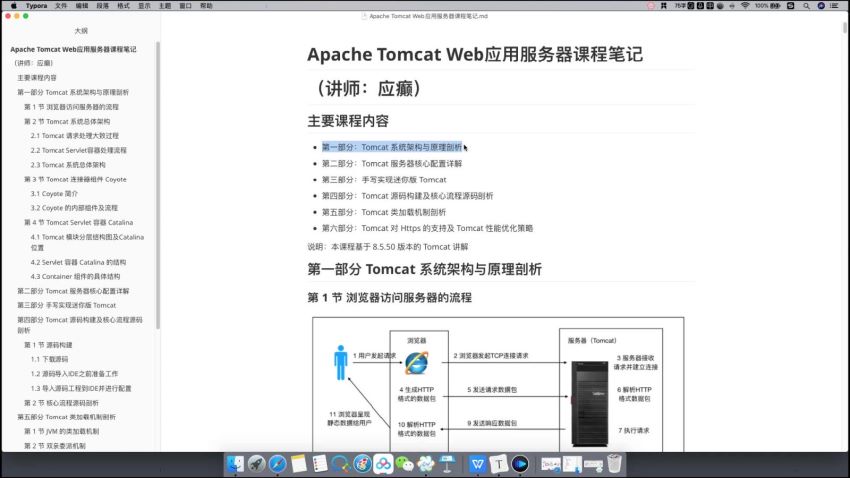Jump to outline 1.1 下载源码

click(49, 359)
